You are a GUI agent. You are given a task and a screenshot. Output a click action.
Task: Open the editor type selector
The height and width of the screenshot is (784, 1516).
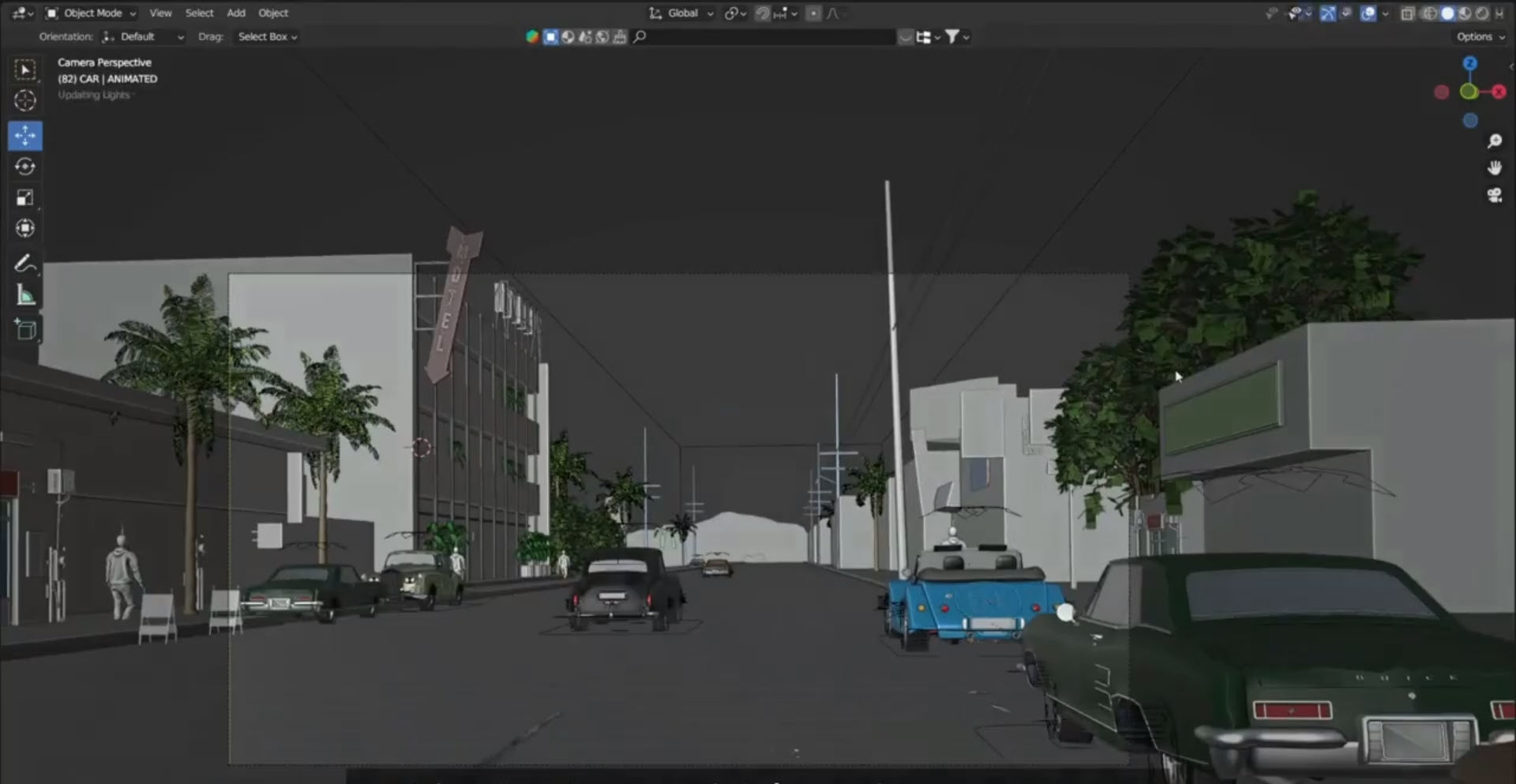pyautogui.click(x=23, y=13)
